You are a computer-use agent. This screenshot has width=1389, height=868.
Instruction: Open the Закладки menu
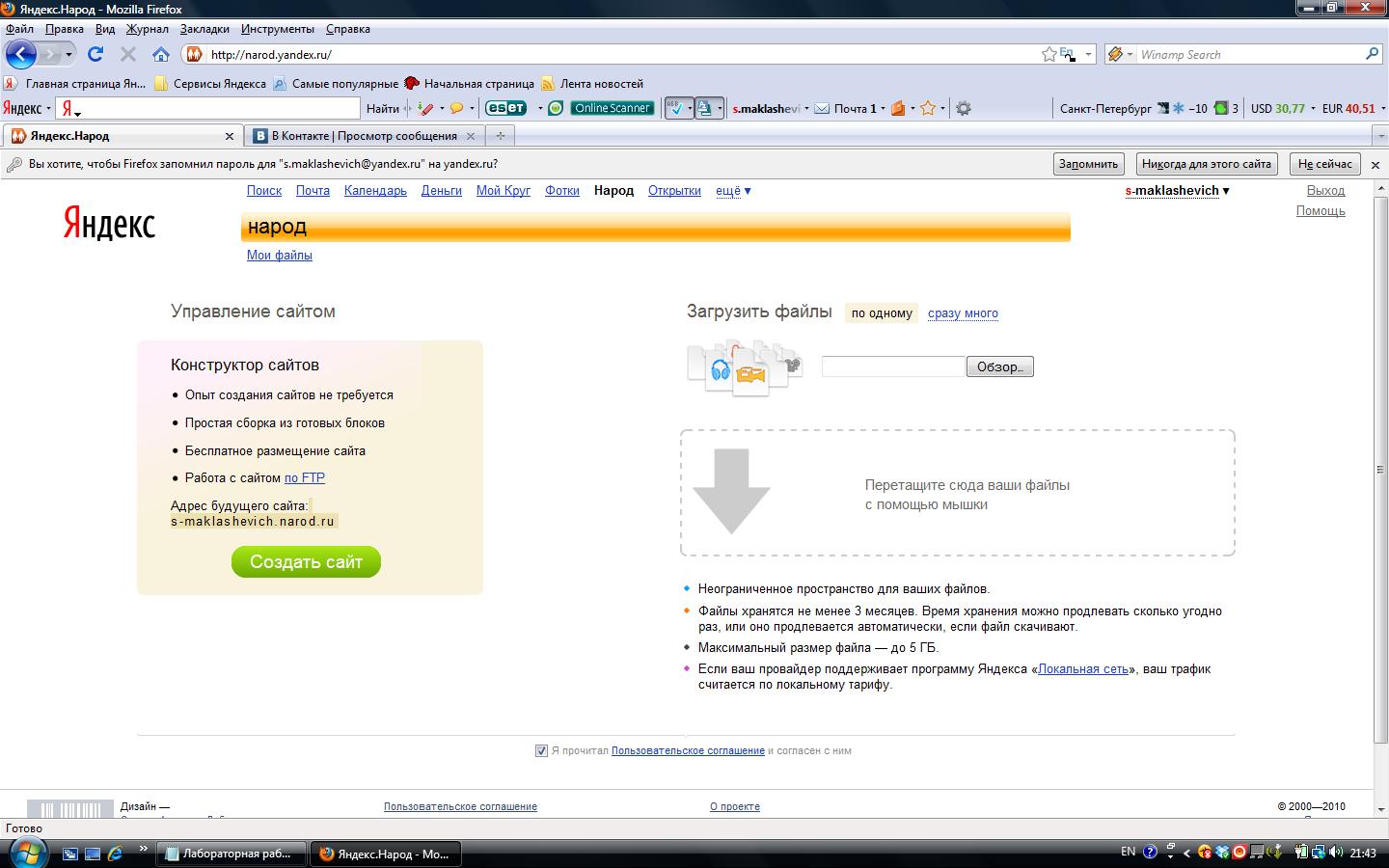(204, 29)
